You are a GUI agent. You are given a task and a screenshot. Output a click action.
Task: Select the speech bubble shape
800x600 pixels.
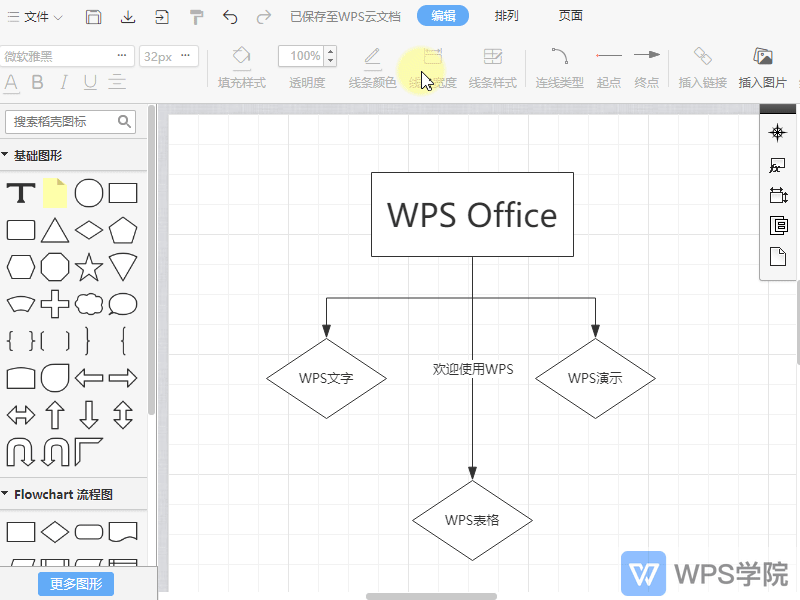[x=123, y=304]
